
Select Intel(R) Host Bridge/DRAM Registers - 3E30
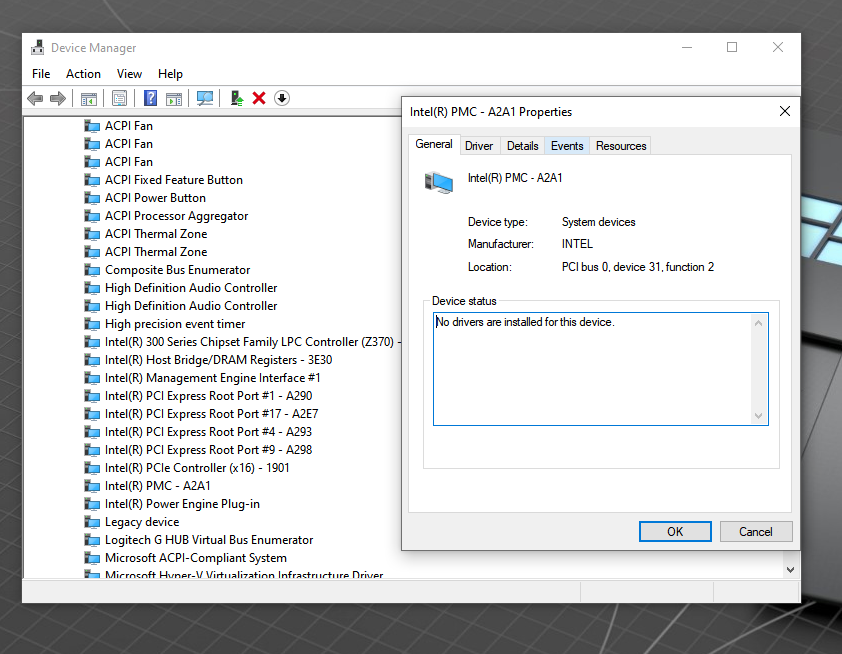218,360
